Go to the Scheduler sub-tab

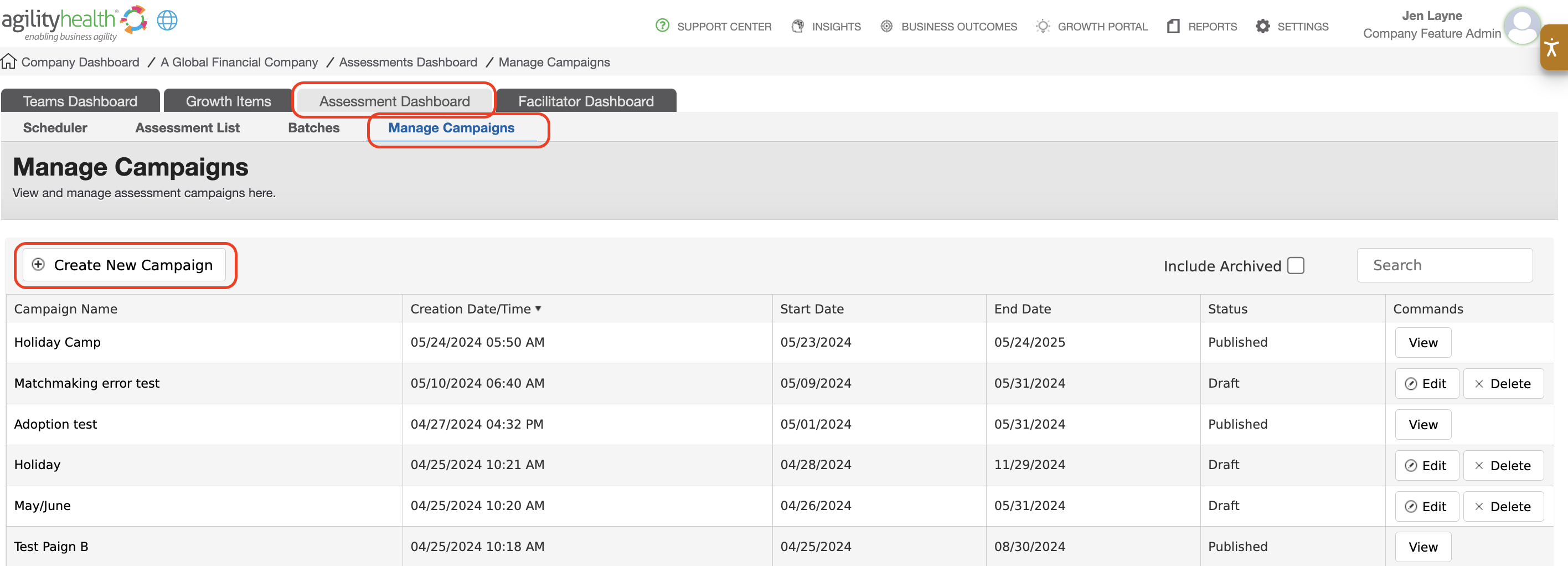click(x=55, y=128)
